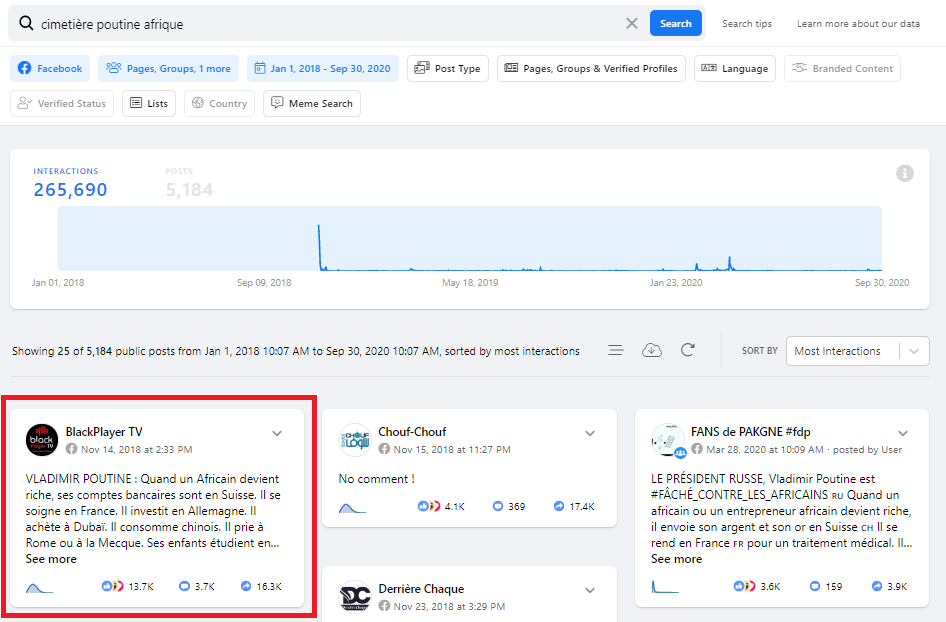Click the Nov 15, 2018 at 11:27 PM timestamp
946x622 pixels.
click(x=452, y=449)
